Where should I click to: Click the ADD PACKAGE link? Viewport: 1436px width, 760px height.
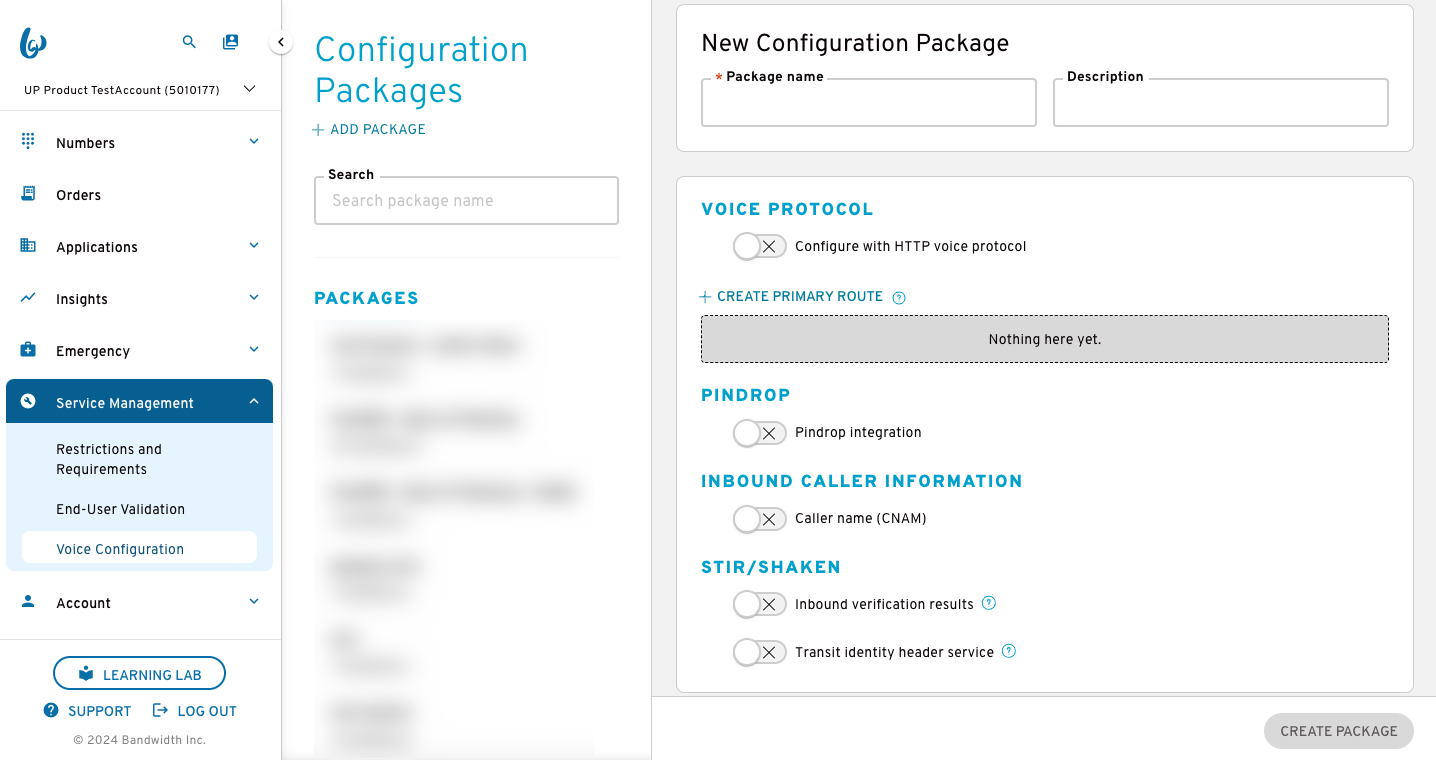369,129
